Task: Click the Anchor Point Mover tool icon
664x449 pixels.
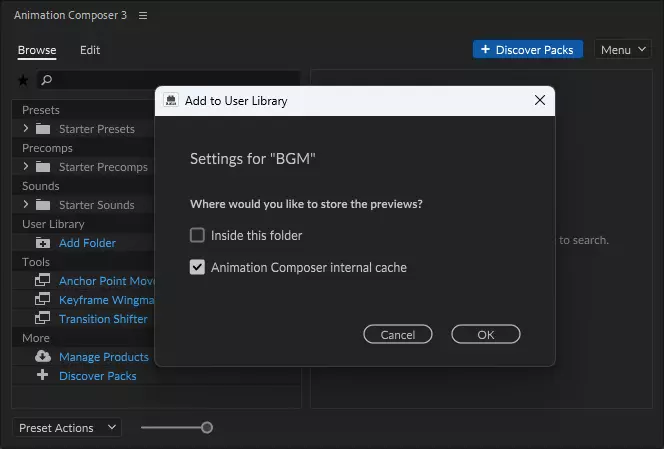Action: tap(42, 280)
